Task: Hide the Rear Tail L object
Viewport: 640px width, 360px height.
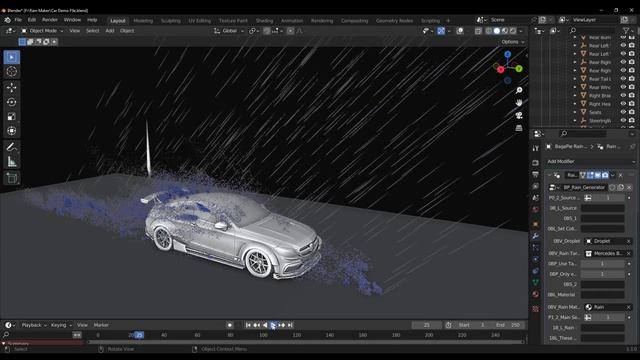Action: 623,79
